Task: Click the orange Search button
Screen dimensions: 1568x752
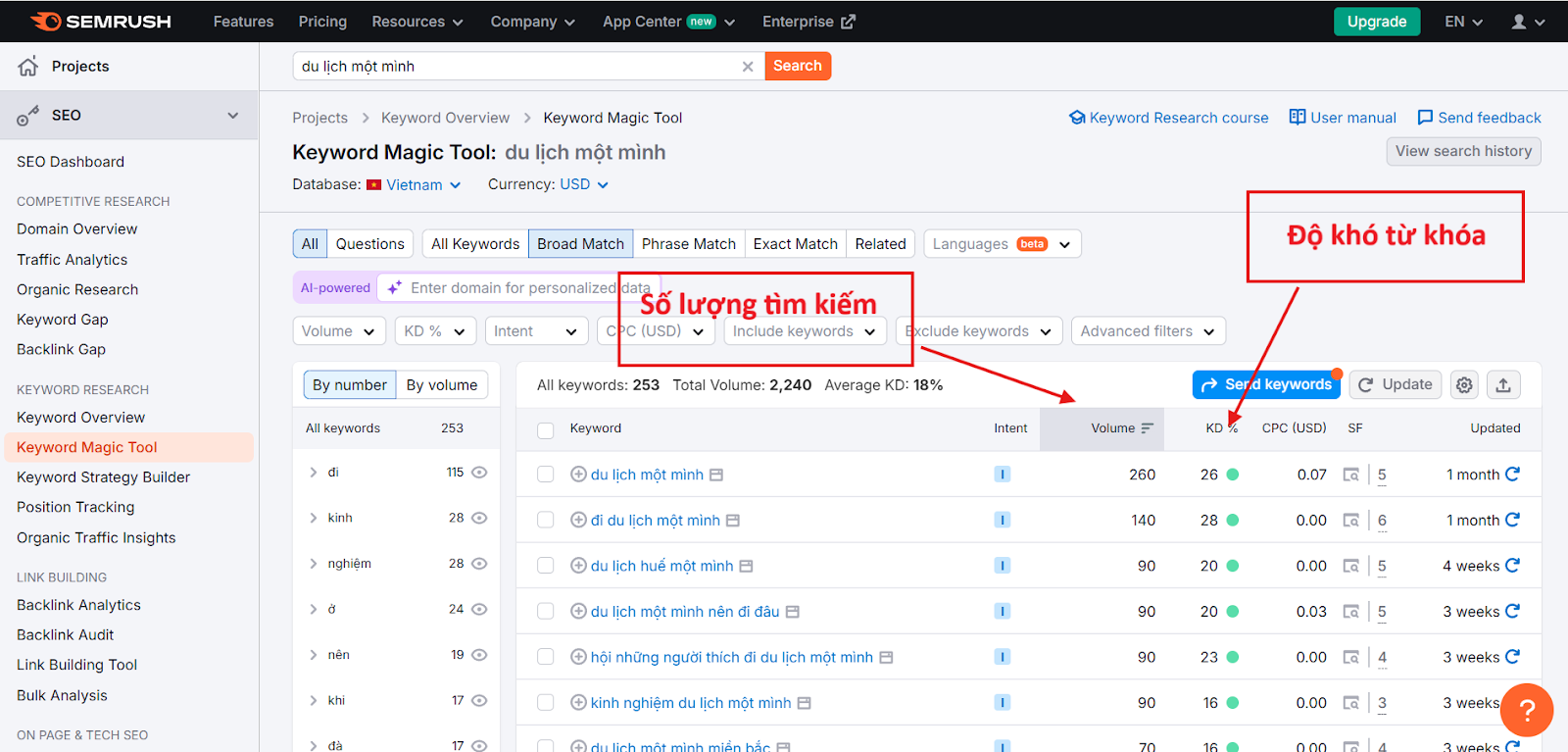Action: 798,66
